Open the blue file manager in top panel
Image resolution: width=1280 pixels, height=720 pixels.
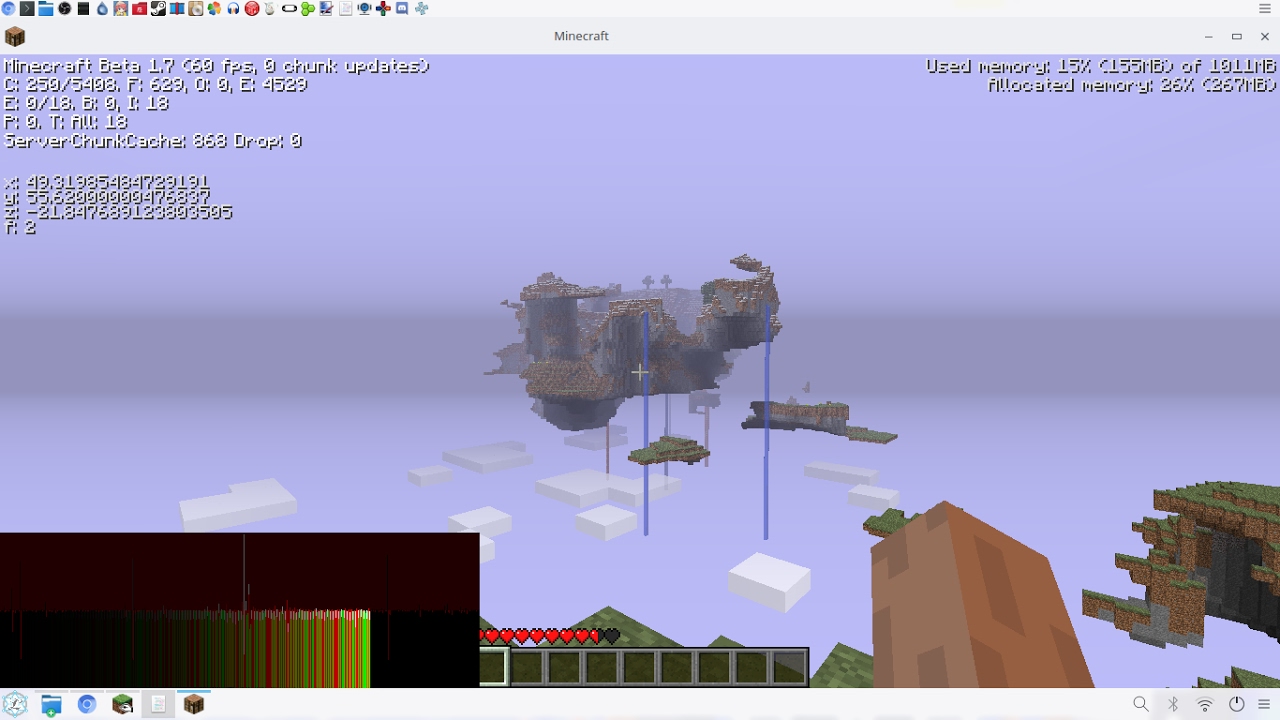pyautogui.click(x=45, y=9)
